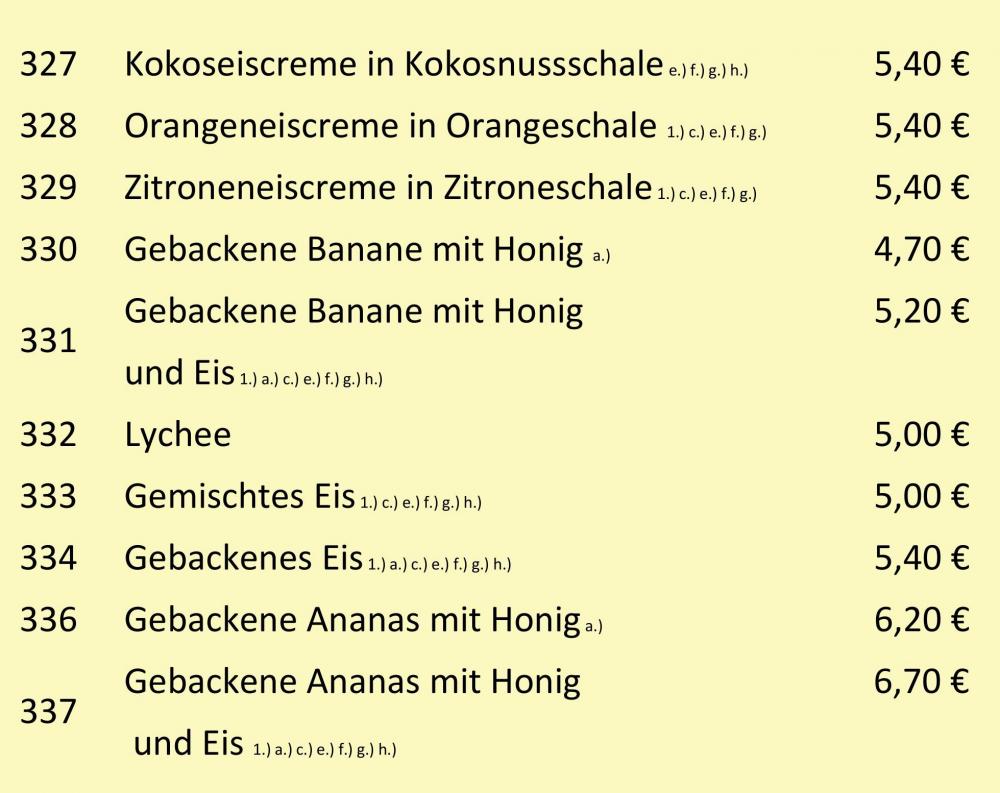
Task: Click item number 331
Action: 48,341
